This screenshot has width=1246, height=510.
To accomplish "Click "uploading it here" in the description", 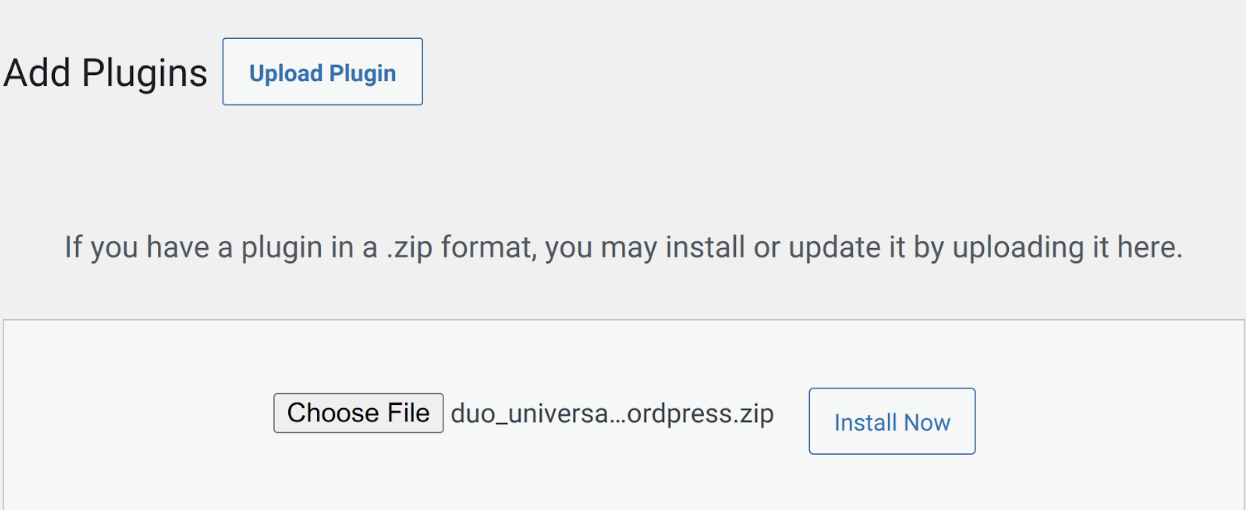I will click(x=1067, y=247).
